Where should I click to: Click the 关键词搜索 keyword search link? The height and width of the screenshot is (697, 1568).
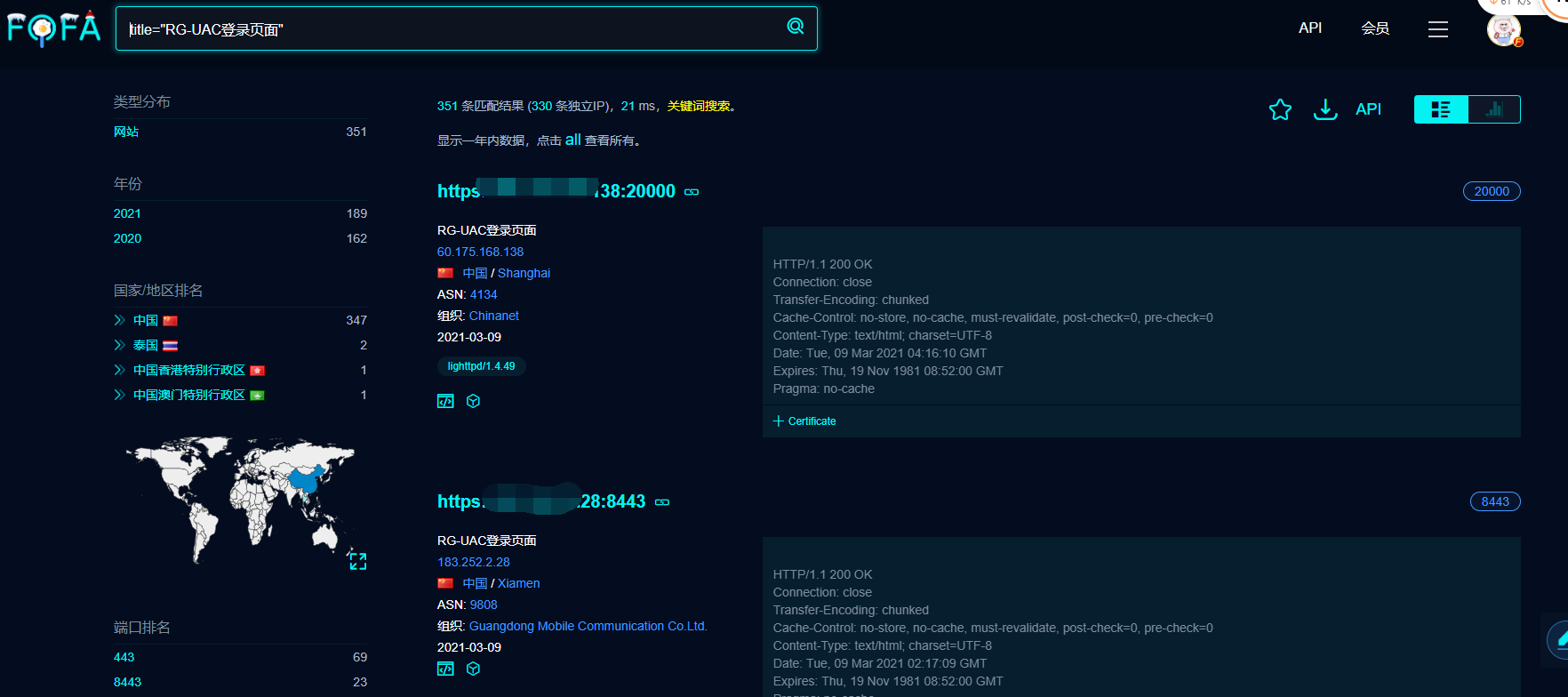[x=699, y=106]
